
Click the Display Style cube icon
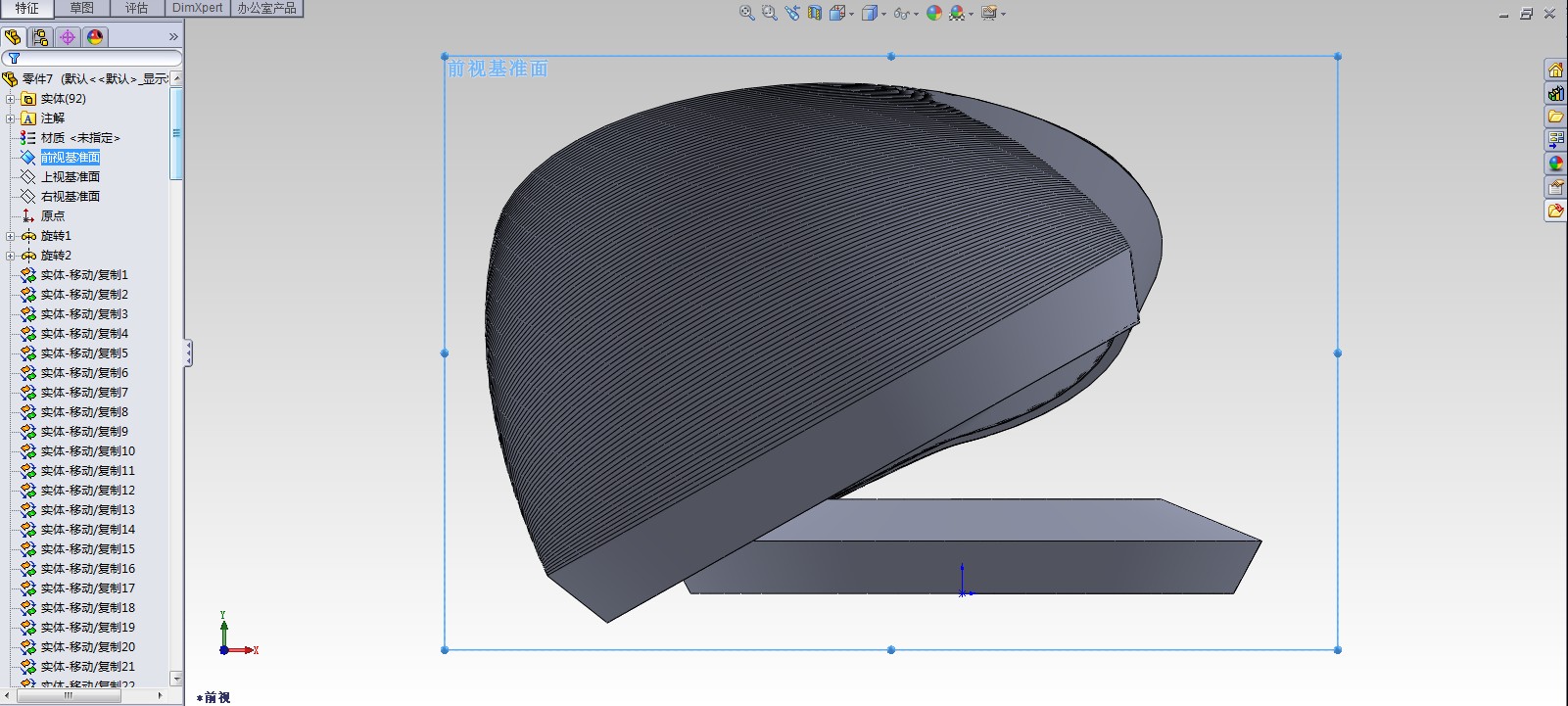(x=869, y=13)
